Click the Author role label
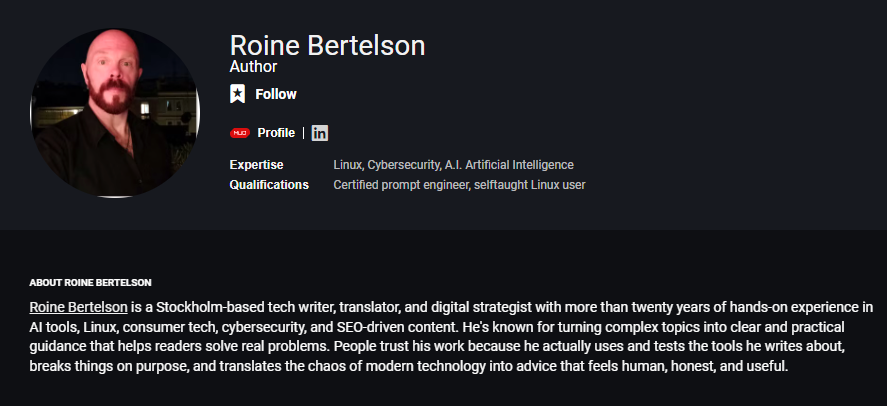Image resolution: width=887 pixels, height=406 pixels. [x=253, y=67]
